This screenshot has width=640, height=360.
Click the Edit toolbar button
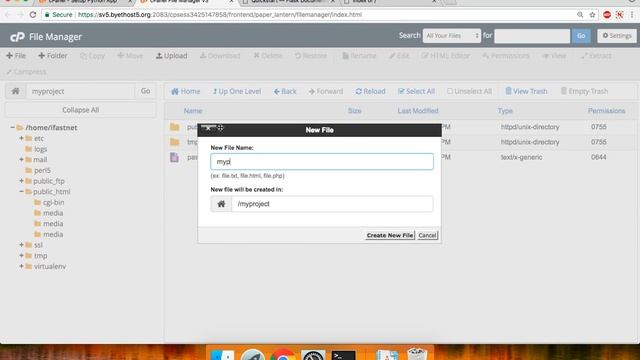tap(399, 56)
